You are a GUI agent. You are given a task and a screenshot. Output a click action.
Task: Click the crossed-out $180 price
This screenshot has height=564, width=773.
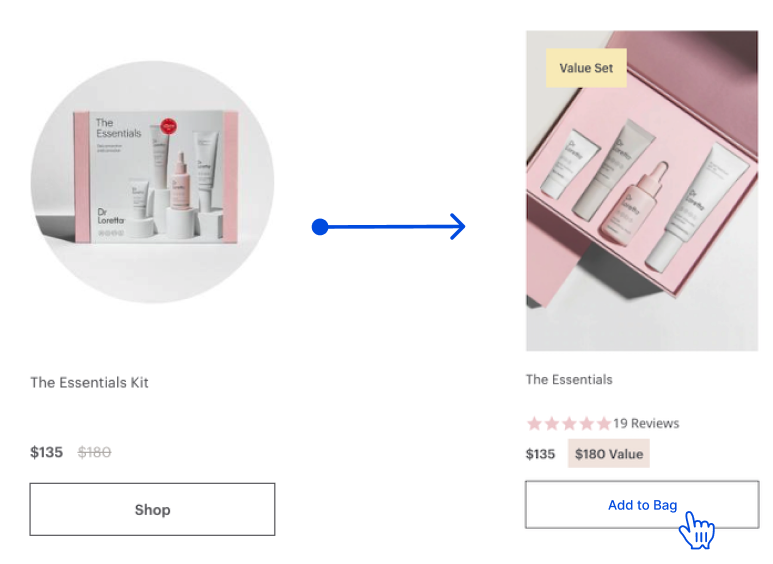point(94,452)
